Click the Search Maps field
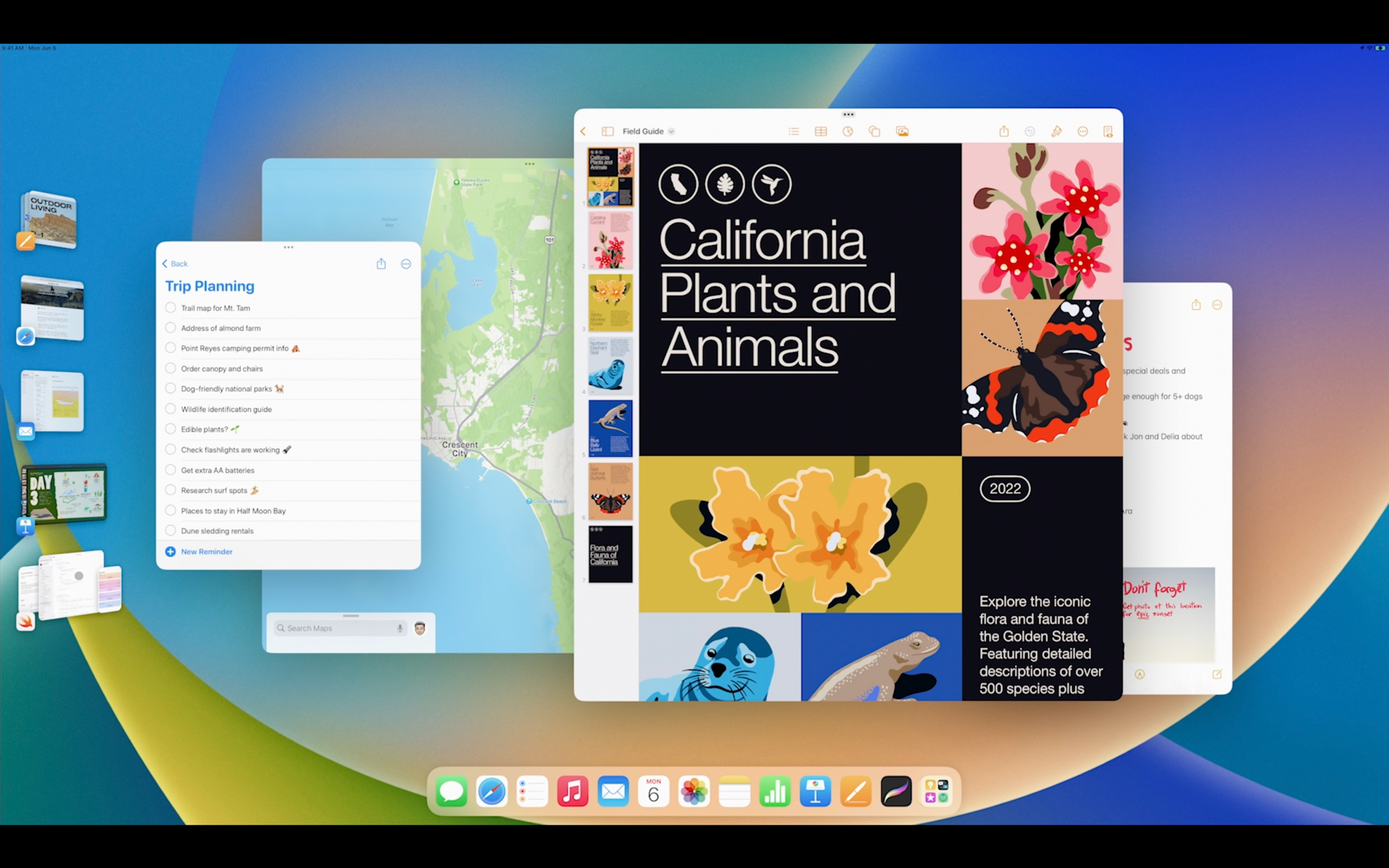Viewport: 1389px width, 868px height. [x=340, y=628]
